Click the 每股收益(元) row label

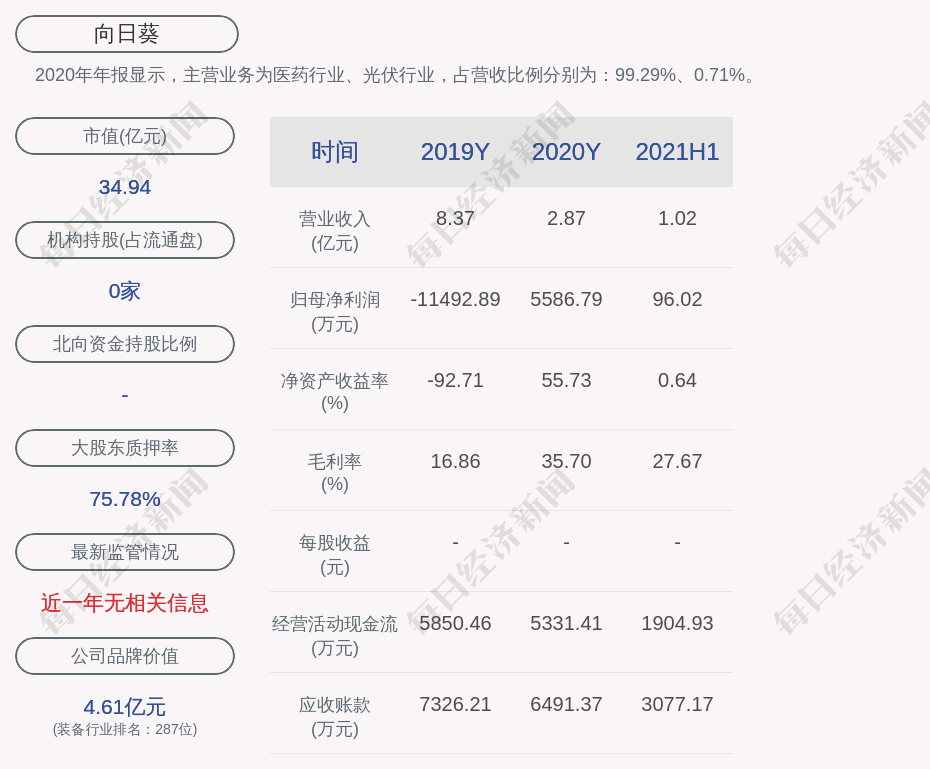click(x=335, y=555)
